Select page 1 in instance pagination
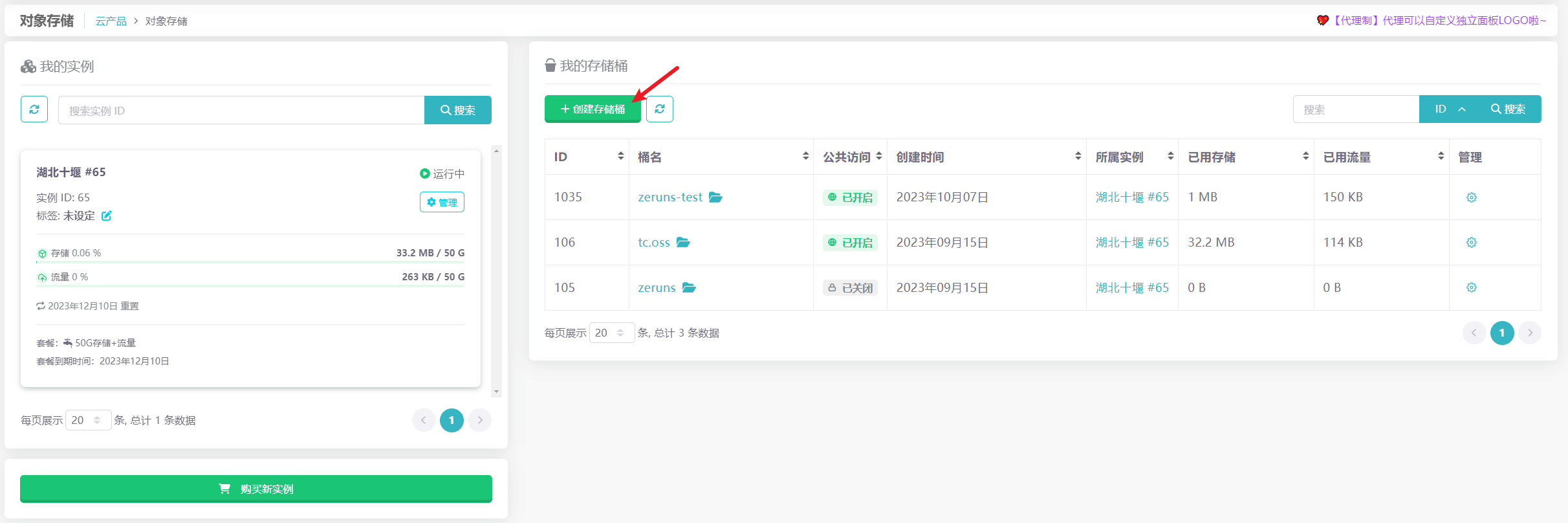The width and height of the screenshot is (1568, 523). 452,420
